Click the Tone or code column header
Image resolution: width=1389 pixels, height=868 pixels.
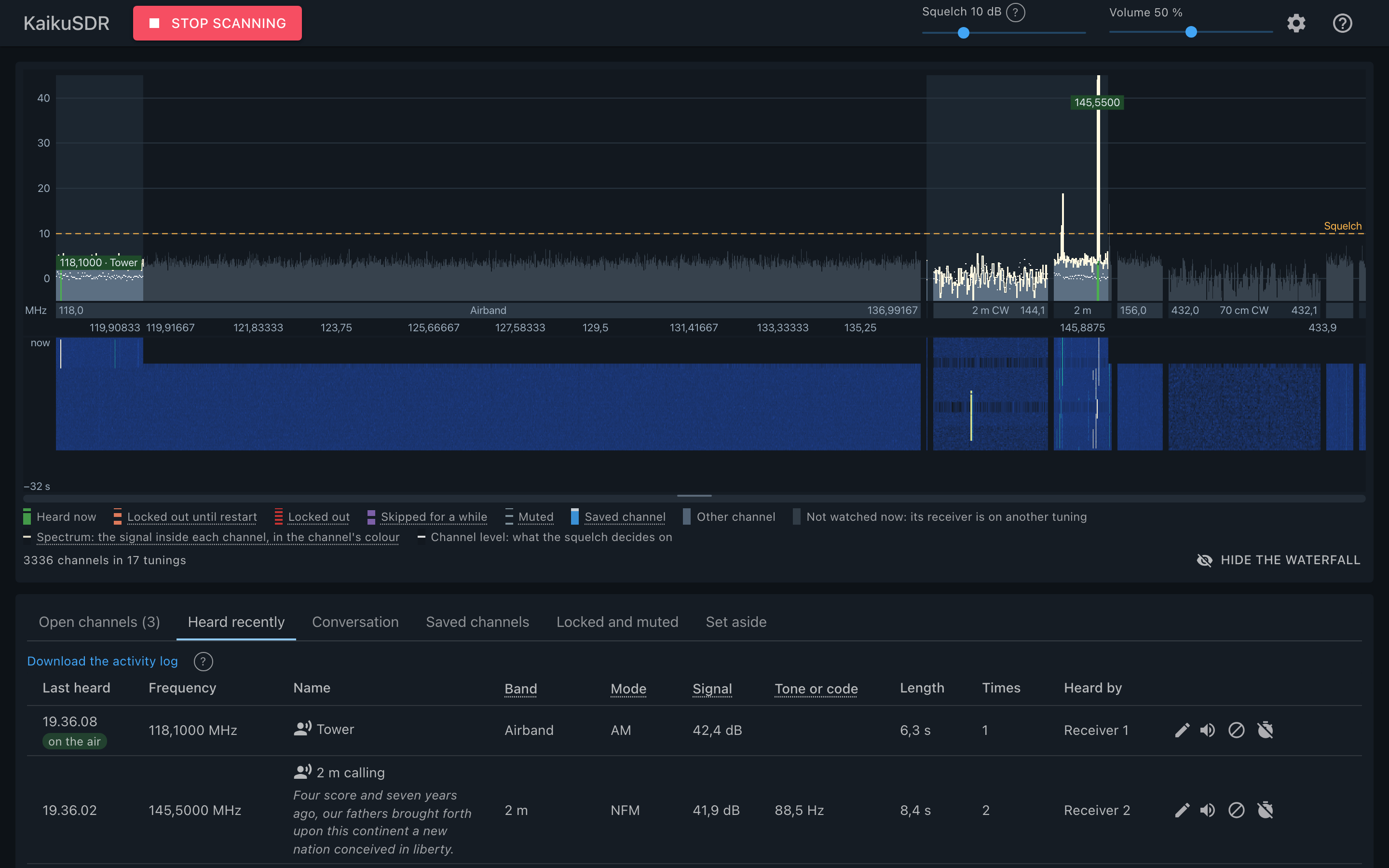[x=816, y=688]
